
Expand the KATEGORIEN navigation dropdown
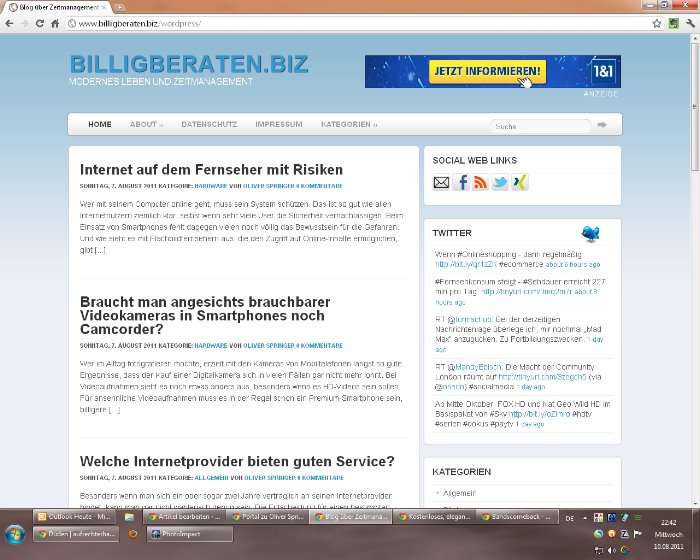[x=349, y=125]
